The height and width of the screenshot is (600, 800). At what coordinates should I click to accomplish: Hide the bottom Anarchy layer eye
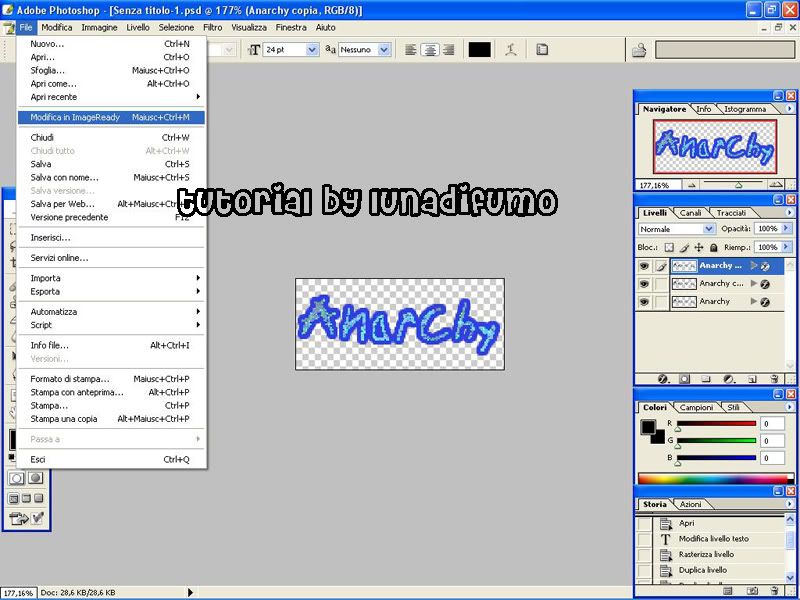(644, 302)
